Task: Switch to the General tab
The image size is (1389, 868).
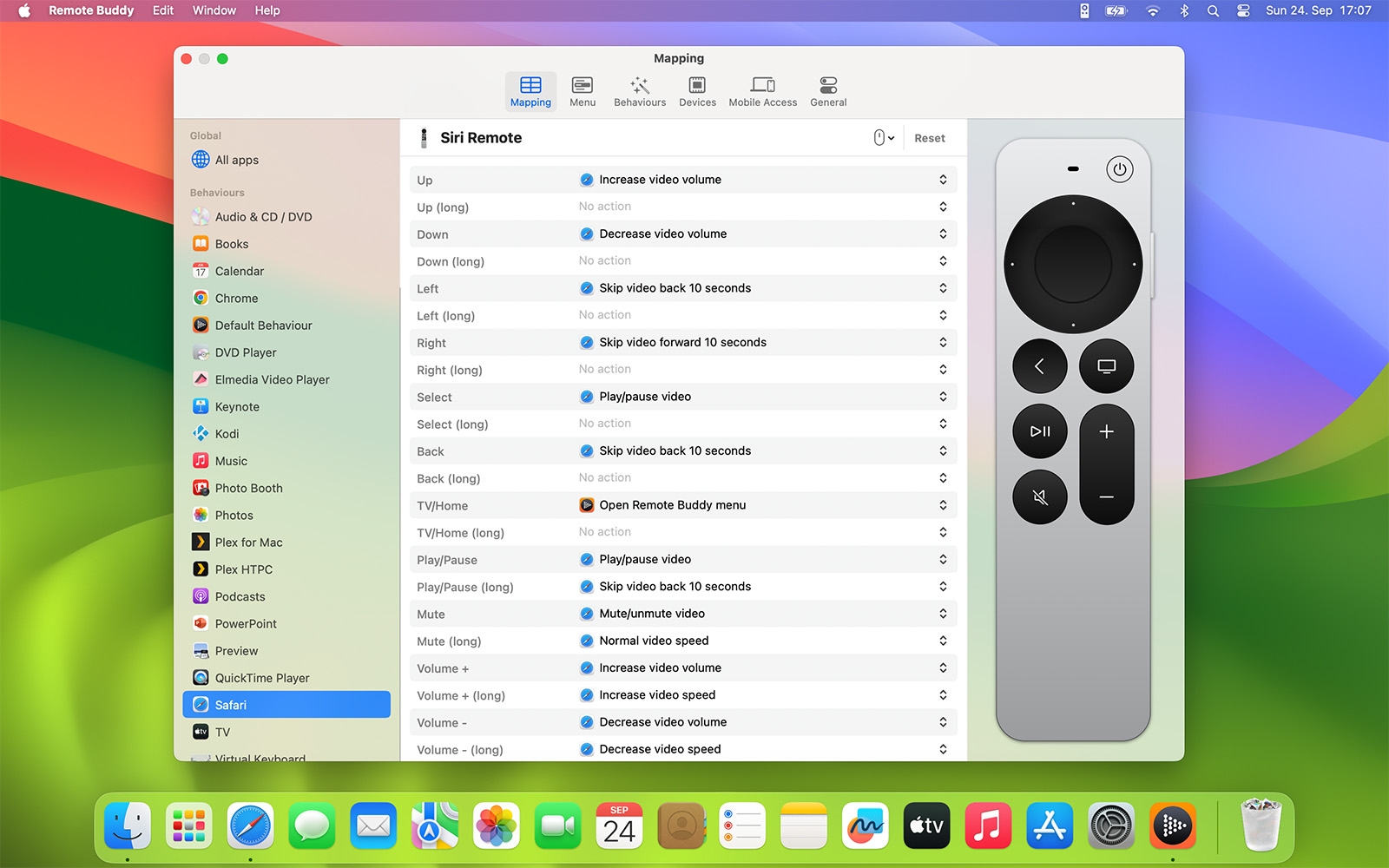Action: pos(828,91)
